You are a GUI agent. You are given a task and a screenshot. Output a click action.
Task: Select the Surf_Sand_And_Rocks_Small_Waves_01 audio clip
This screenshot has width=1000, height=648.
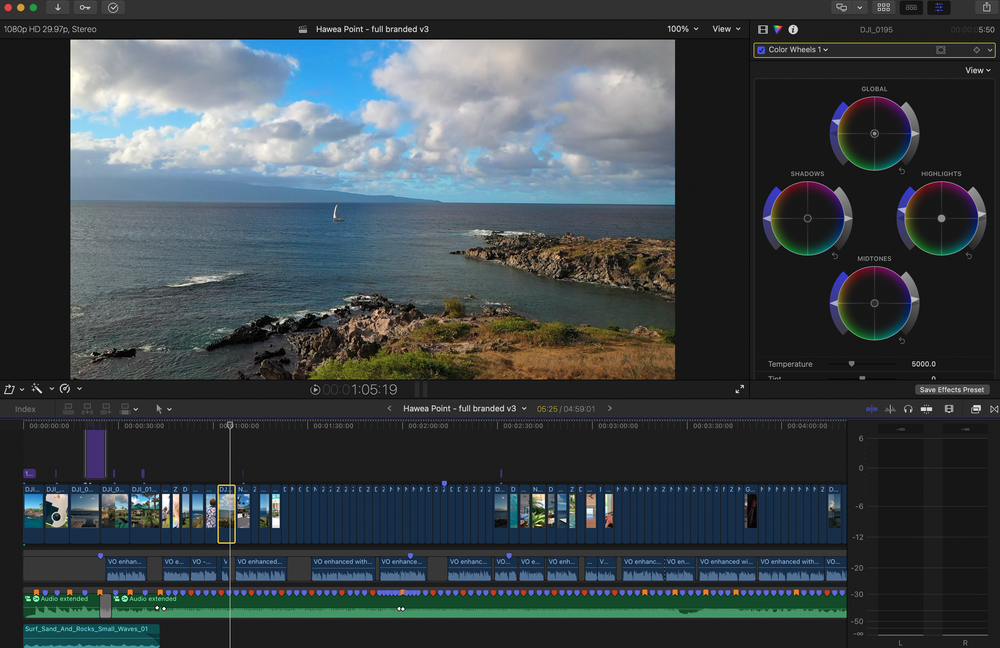tap(90, 636)
